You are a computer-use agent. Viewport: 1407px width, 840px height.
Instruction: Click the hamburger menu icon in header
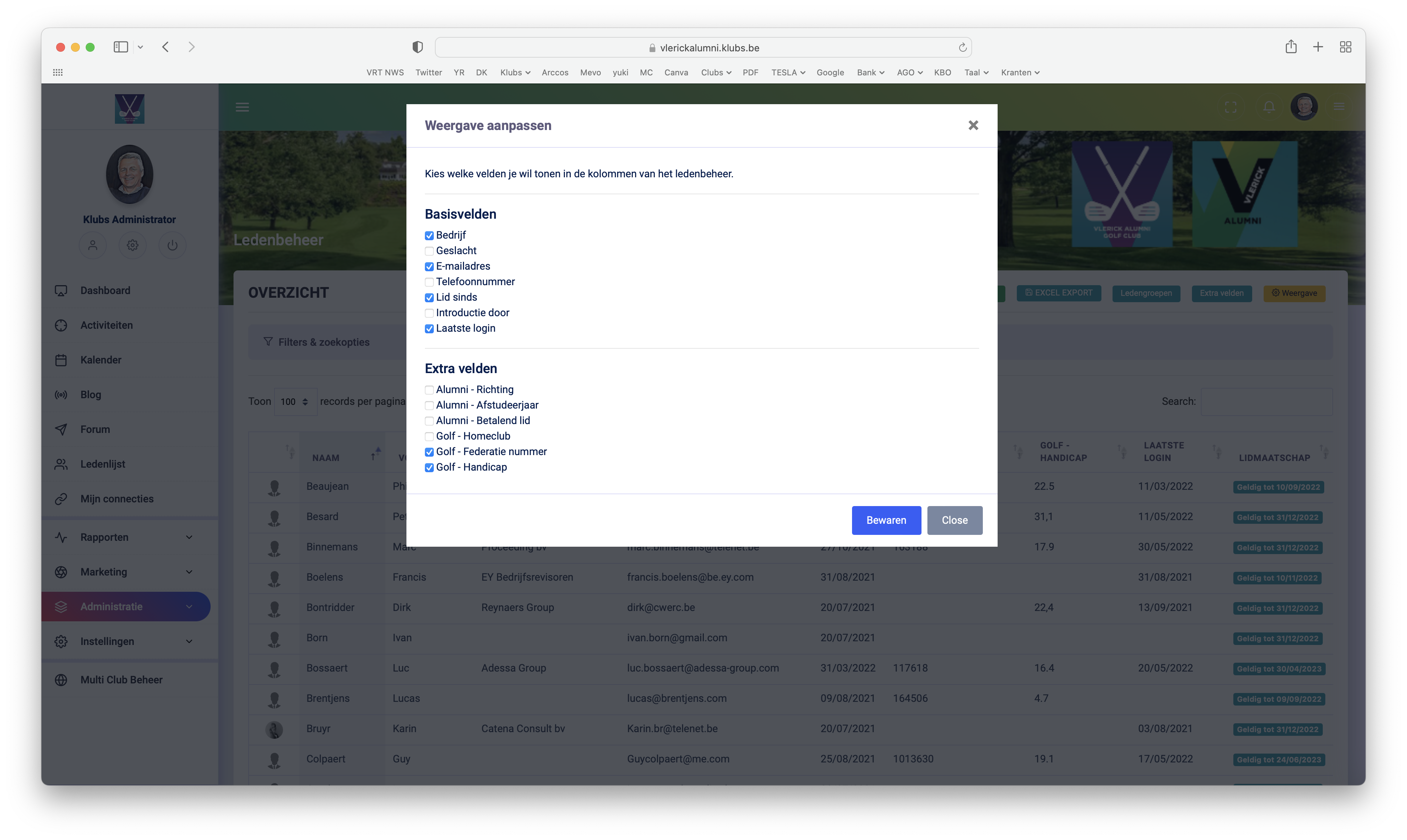click(x=242, y=107)
